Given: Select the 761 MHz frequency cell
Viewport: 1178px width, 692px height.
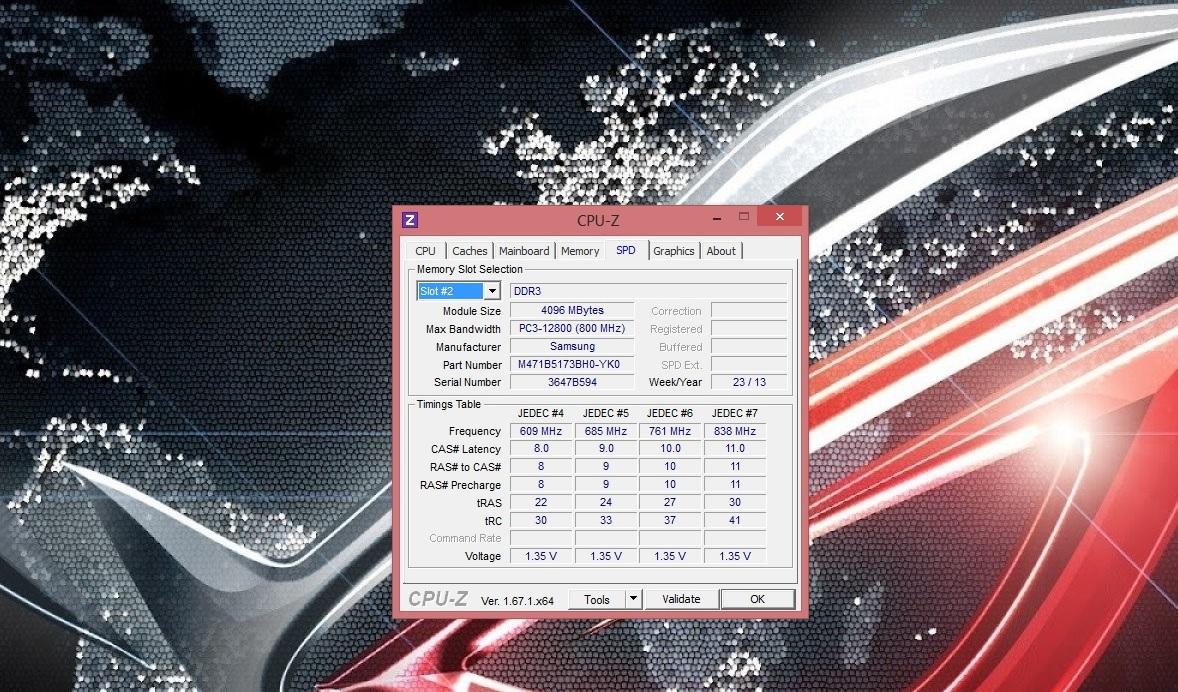Looking at the screenshot, I should tap(670, 431).
